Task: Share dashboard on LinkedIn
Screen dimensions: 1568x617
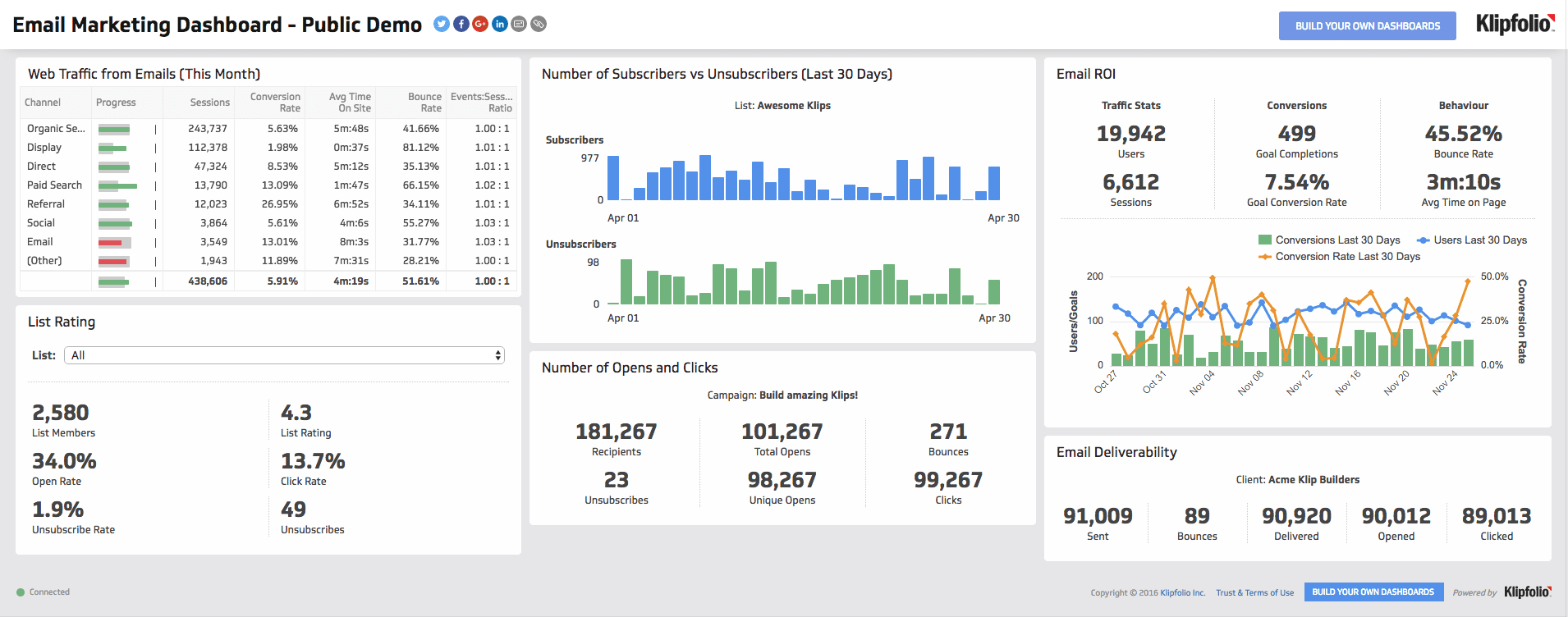Action: tap(500, 24)
